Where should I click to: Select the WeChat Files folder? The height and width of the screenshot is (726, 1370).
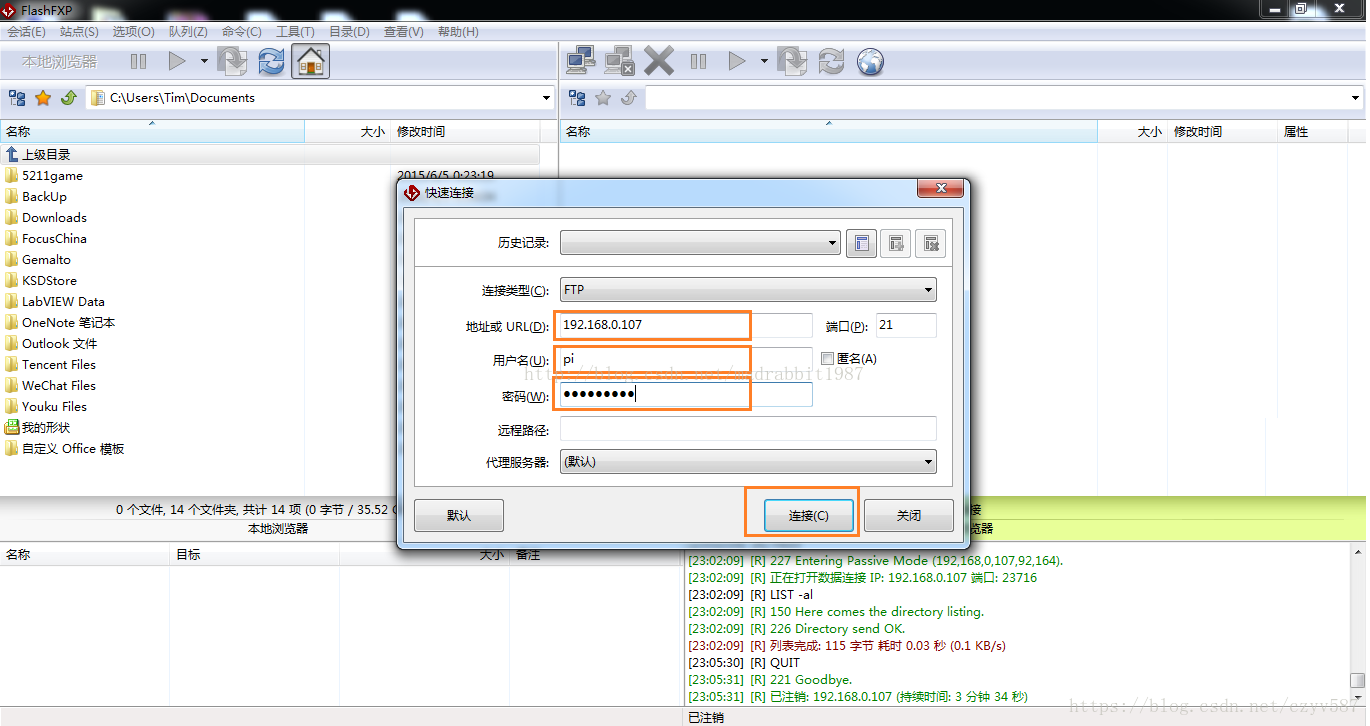[59, 386]
